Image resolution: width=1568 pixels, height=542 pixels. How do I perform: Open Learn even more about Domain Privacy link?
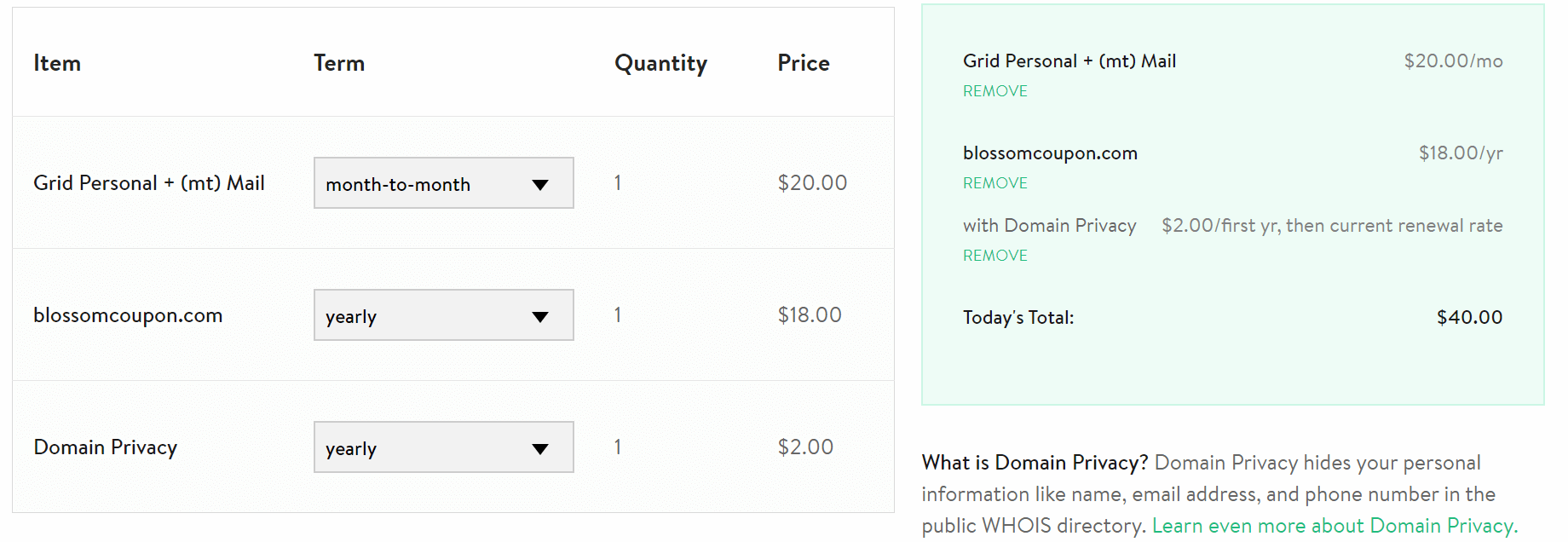(x=1335, y=526)
